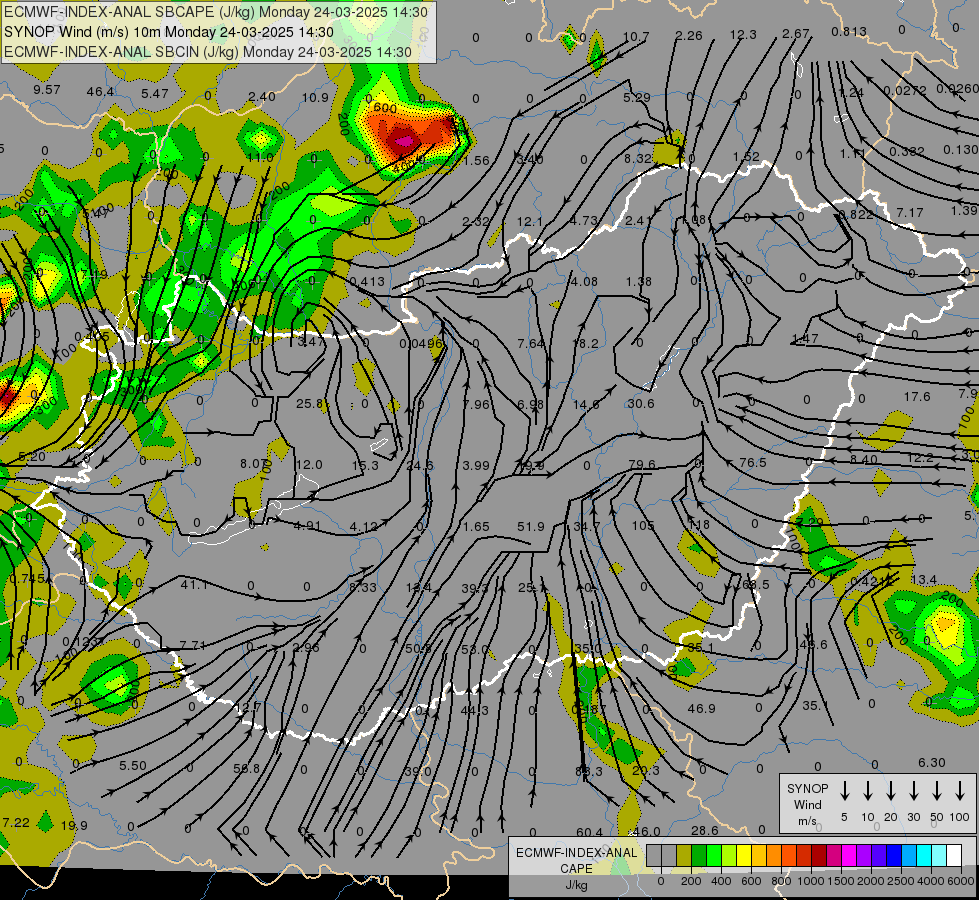
Task: Pick the first grey CAPE legend swatch
Action: point(654,856)
